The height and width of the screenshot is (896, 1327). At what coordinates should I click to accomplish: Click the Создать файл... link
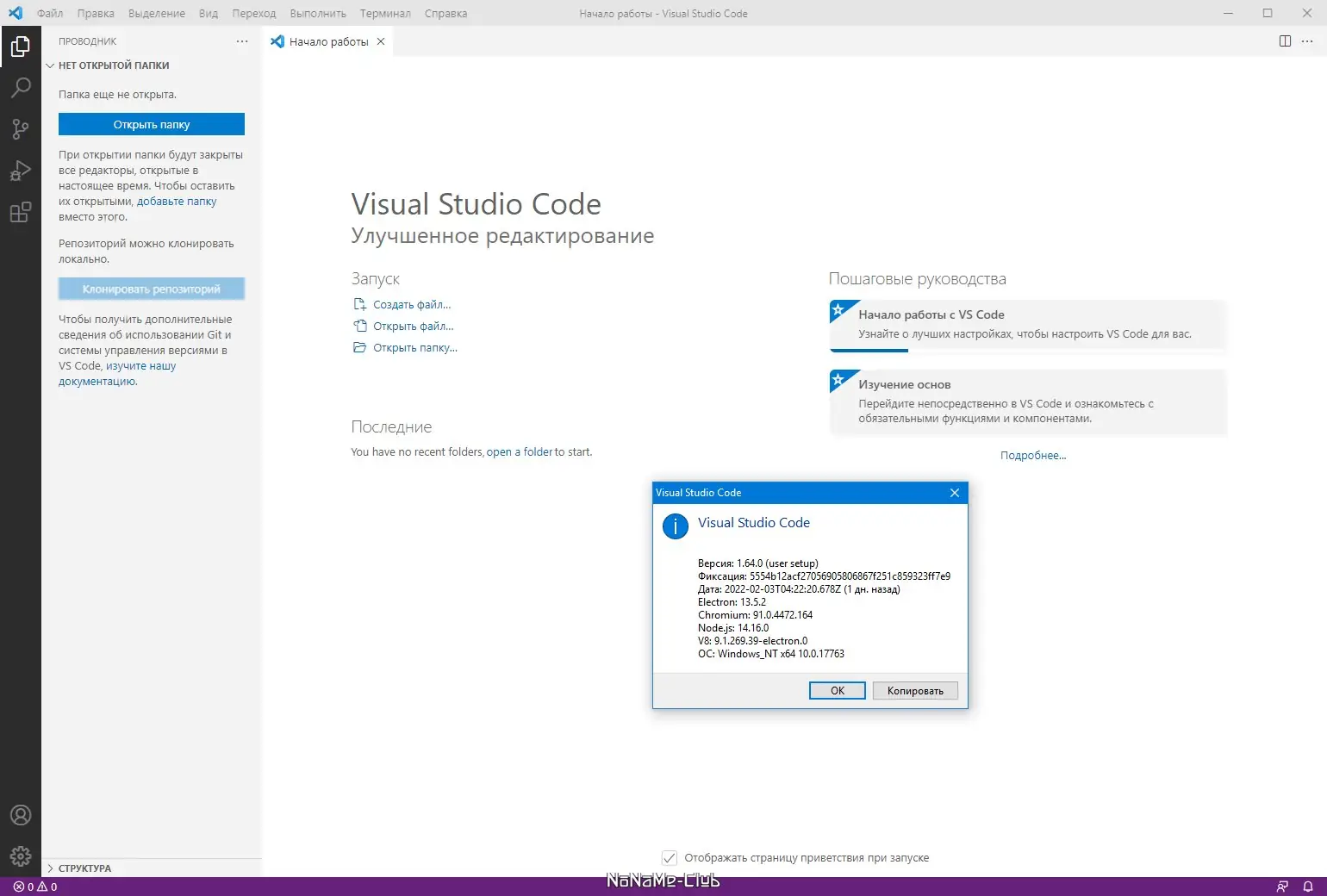[412, 304]
